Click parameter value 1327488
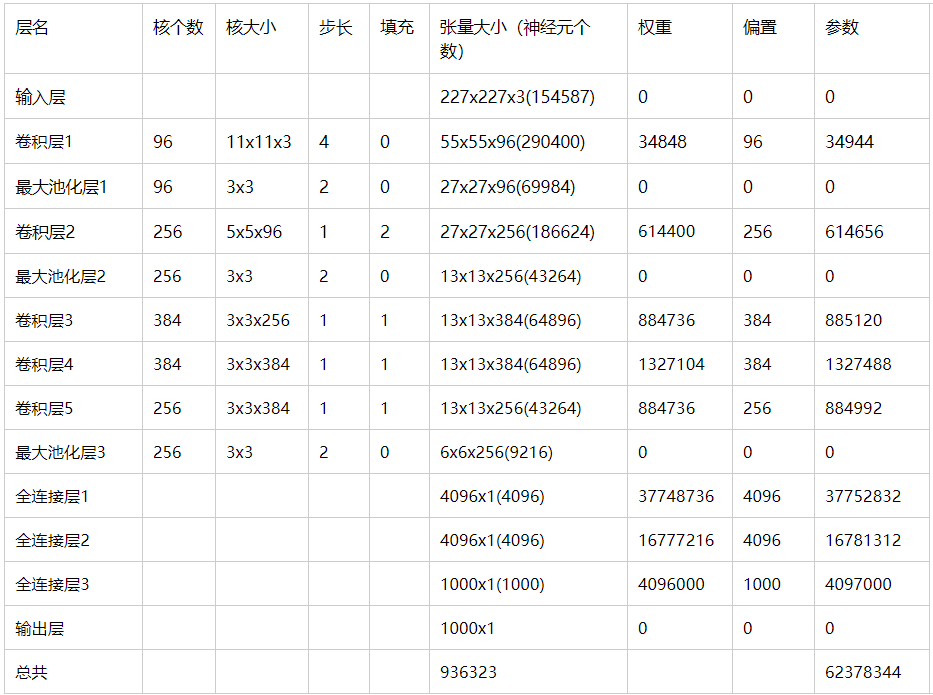This screenshot has height=695, width=933. (x=858, y=364)
